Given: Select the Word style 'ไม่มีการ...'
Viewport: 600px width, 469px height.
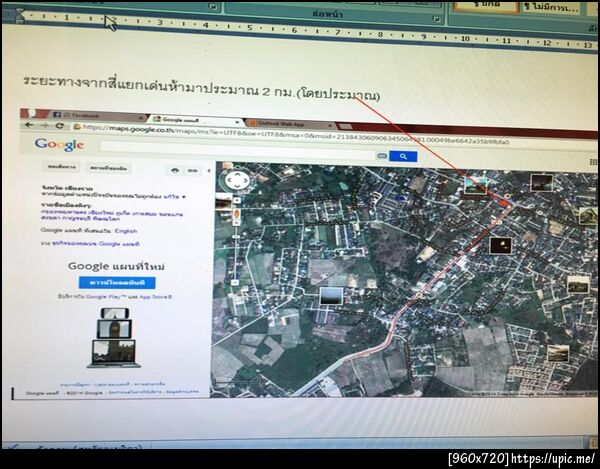Looking at the screenshot, I should 551,7.
